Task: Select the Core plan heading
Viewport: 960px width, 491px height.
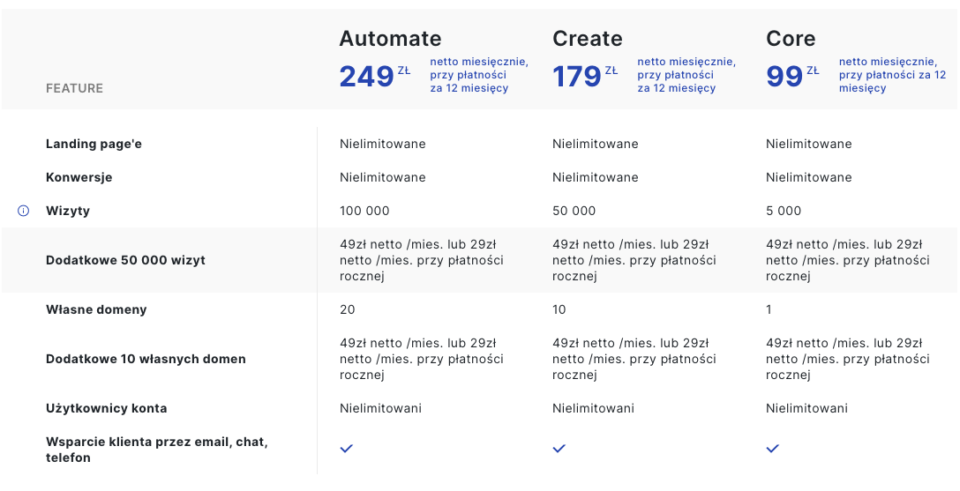Action: click(x=790, y=39)
